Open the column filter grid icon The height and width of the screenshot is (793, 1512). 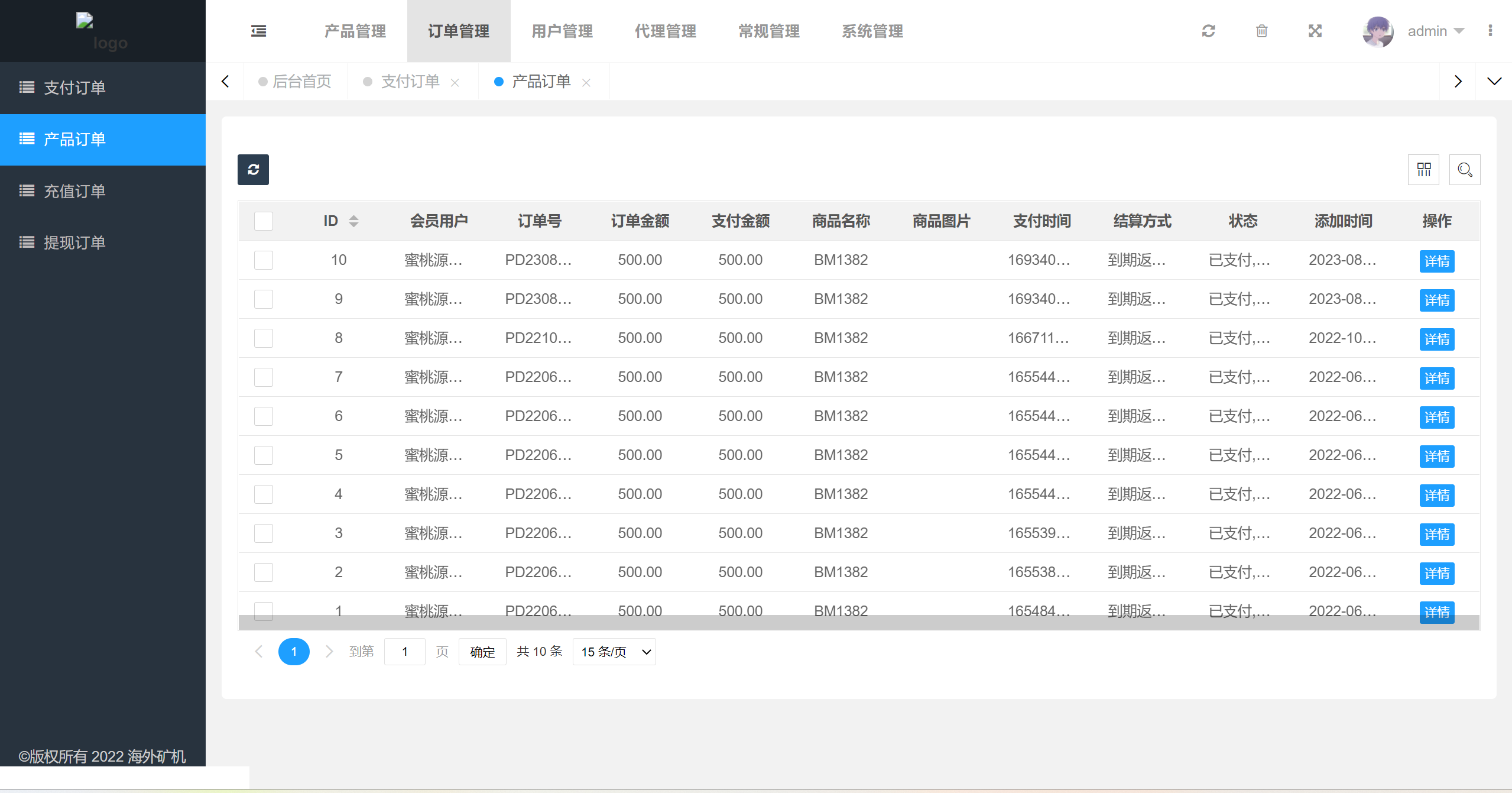[1423, 170]
